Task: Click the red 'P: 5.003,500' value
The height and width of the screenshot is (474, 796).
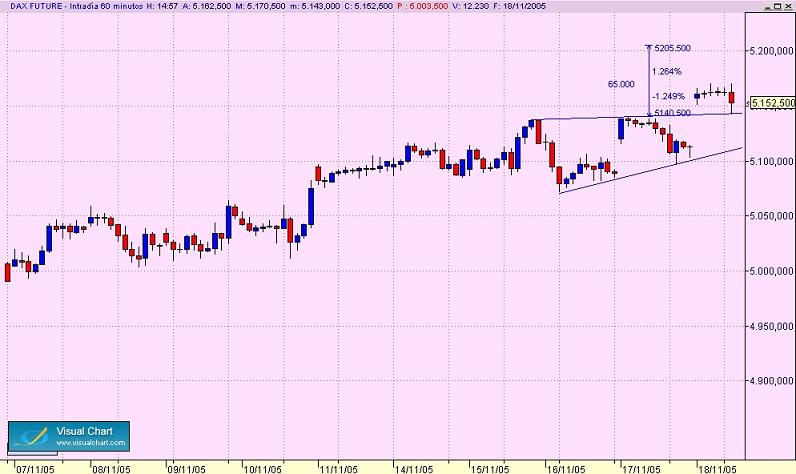Action: point(422,6)
